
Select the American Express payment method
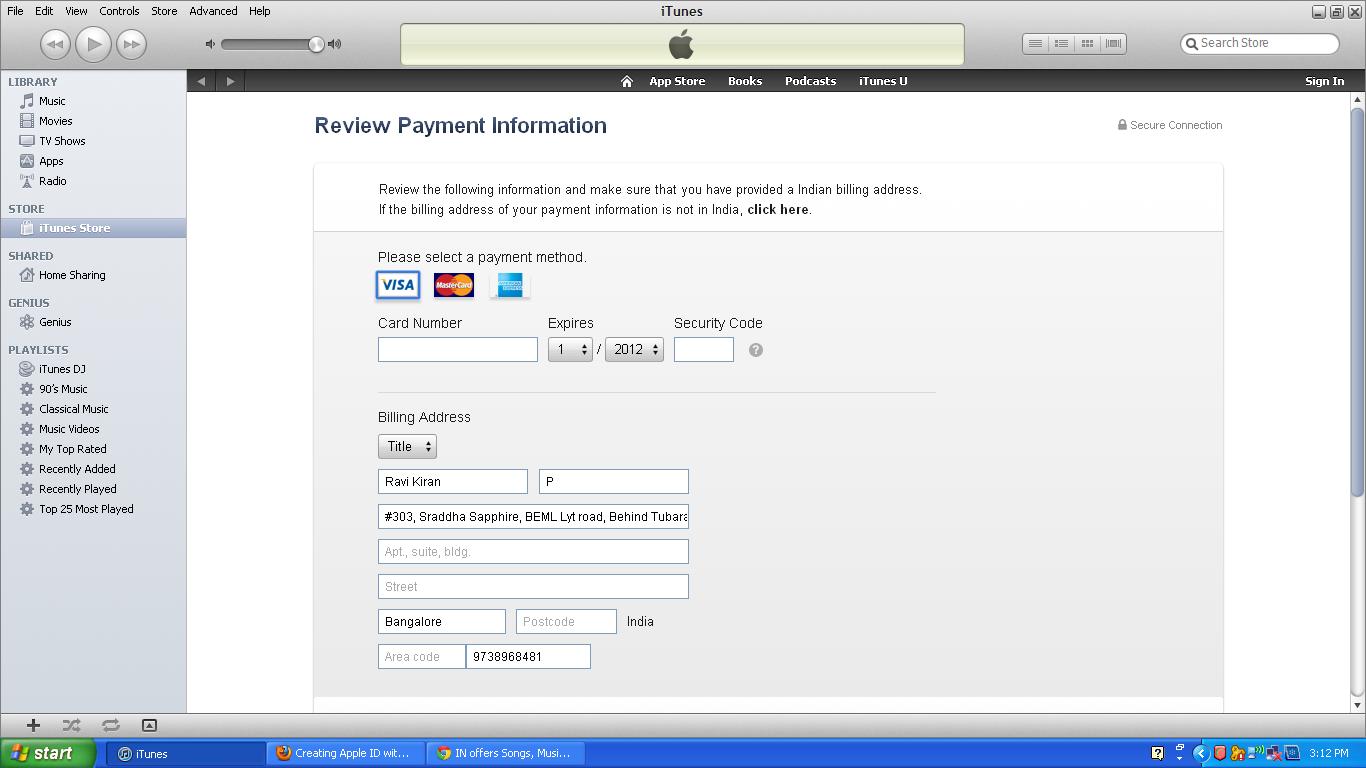510,285
